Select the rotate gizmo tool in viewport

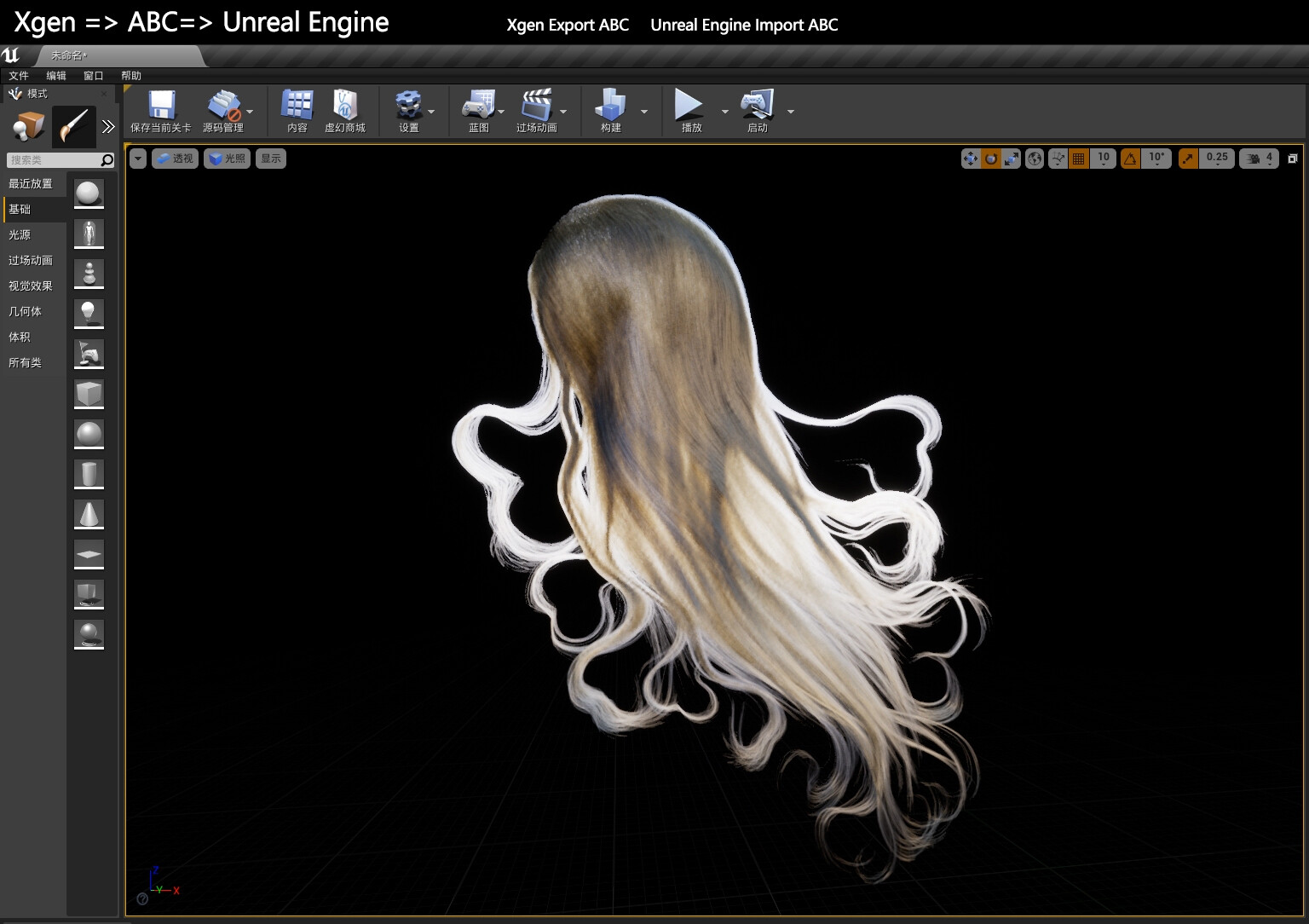pyautogui.click(x=991, y=159)
